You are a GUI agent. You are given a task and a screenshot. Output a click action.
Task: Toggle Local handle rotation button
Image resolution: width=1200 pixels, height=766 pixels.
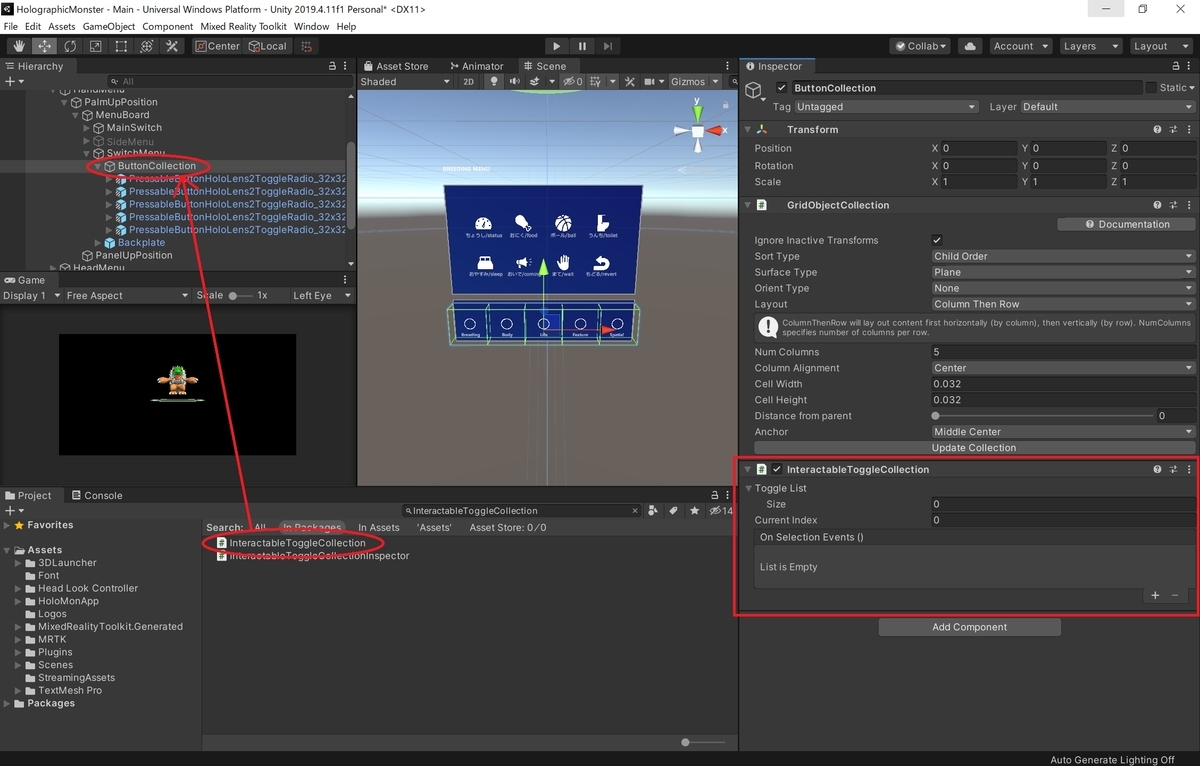[x=266, y=46]
